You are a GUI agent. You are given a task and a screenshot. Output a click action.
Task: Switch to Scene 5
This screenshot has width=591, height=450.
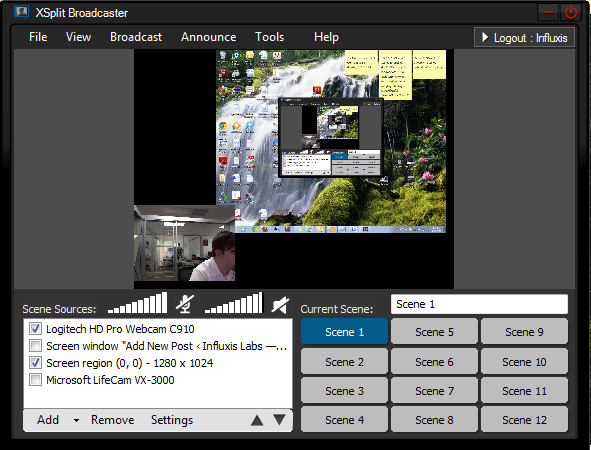pyautogui.click(x=434, y=332)
